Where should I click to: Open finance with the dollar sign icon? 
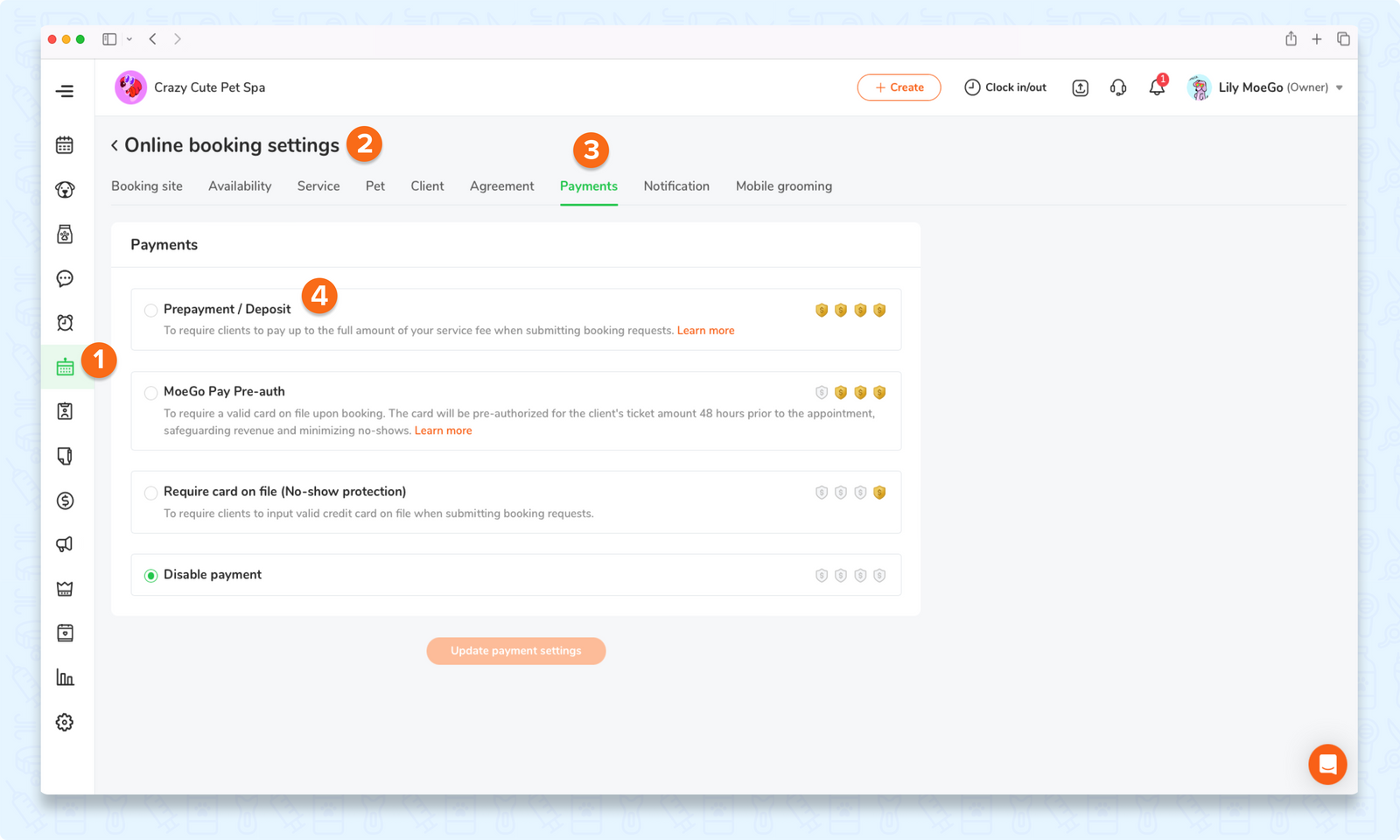pyautogui.click(x=65, y=500)
